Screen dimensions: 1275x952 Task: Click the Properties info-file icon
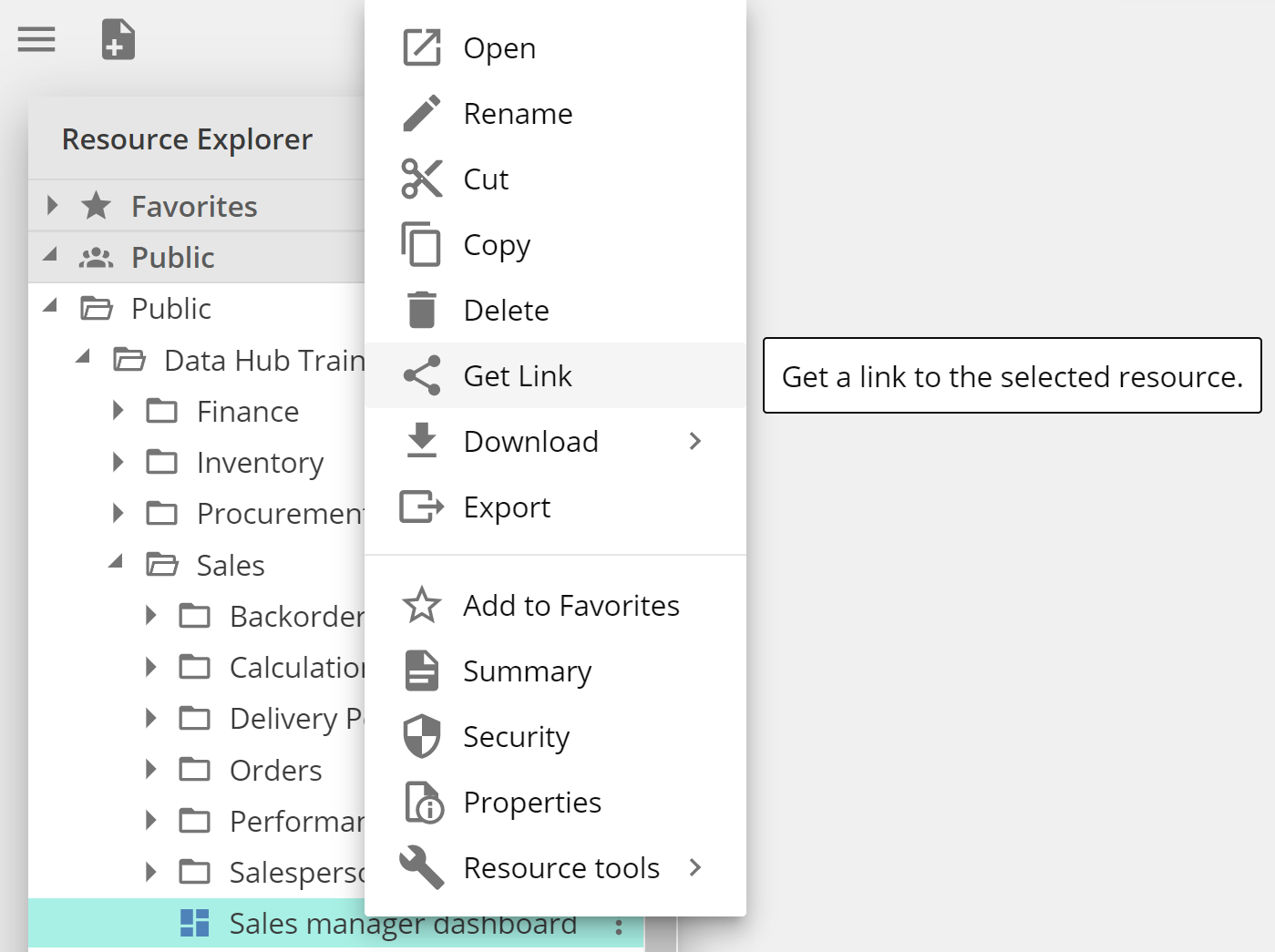tap(424, 803)
